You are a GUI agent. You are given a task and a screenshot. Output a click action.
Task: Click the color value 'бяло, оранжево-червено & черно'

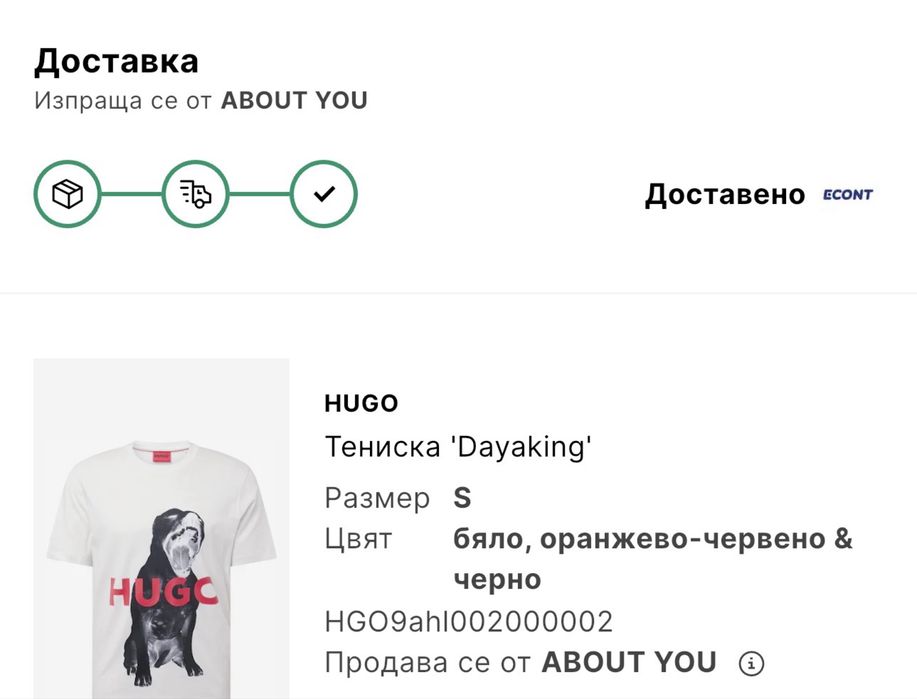tap(652, 539)
